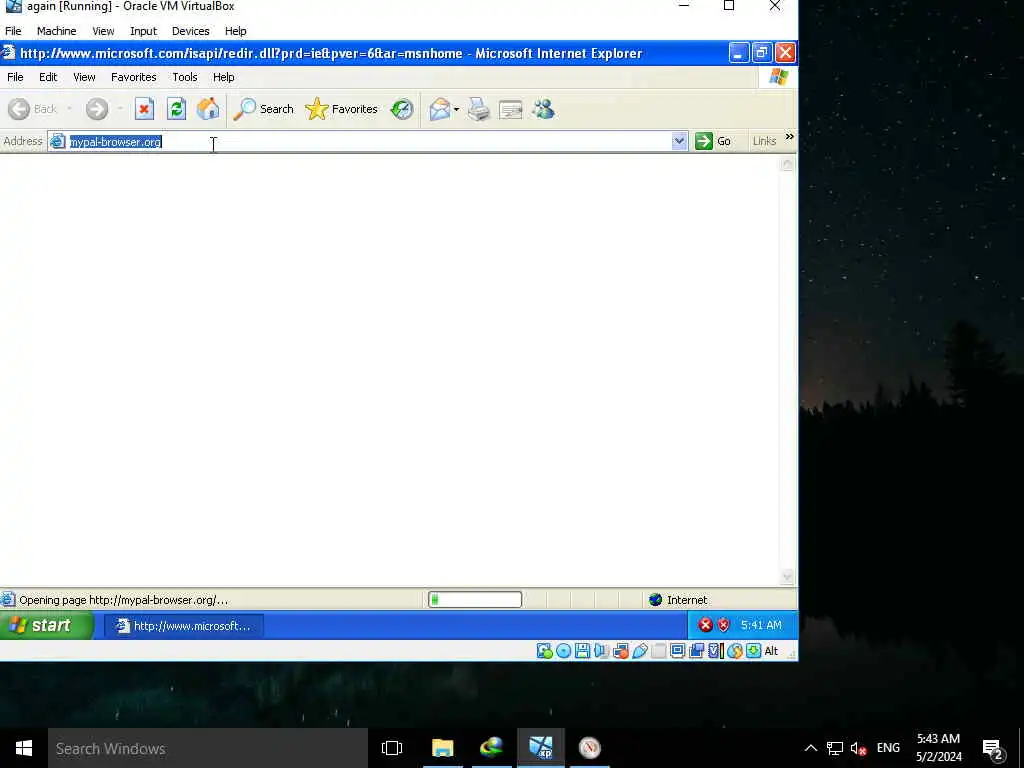Select the microsoft.com taskbar button in XP

click(184, 626)
